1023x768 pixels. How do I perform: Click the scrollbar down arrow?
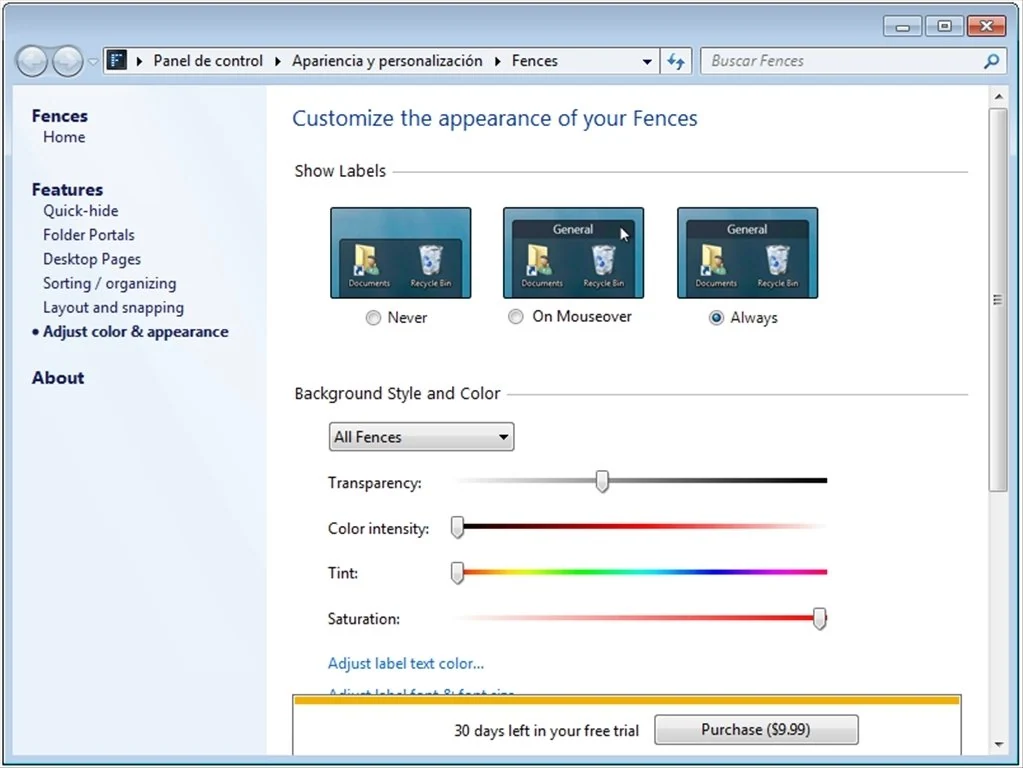998,745
